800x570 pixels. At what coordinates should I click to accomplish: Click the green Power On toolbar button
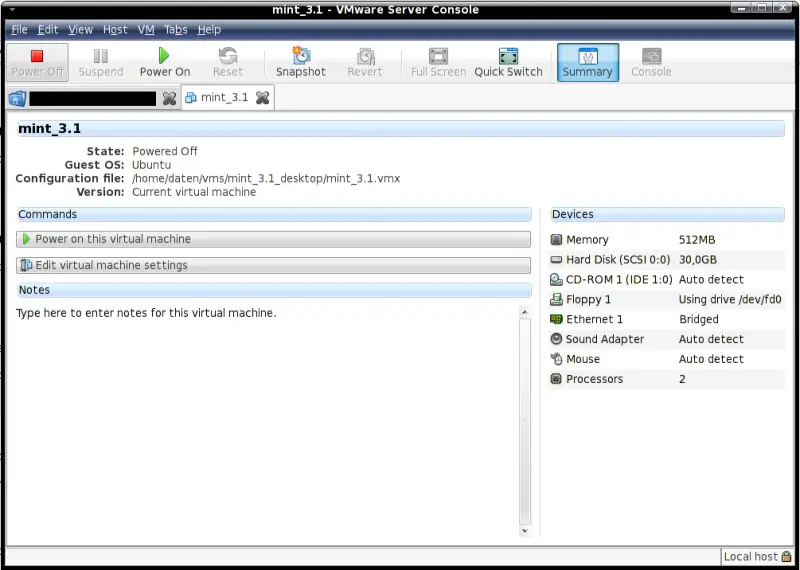165,62
